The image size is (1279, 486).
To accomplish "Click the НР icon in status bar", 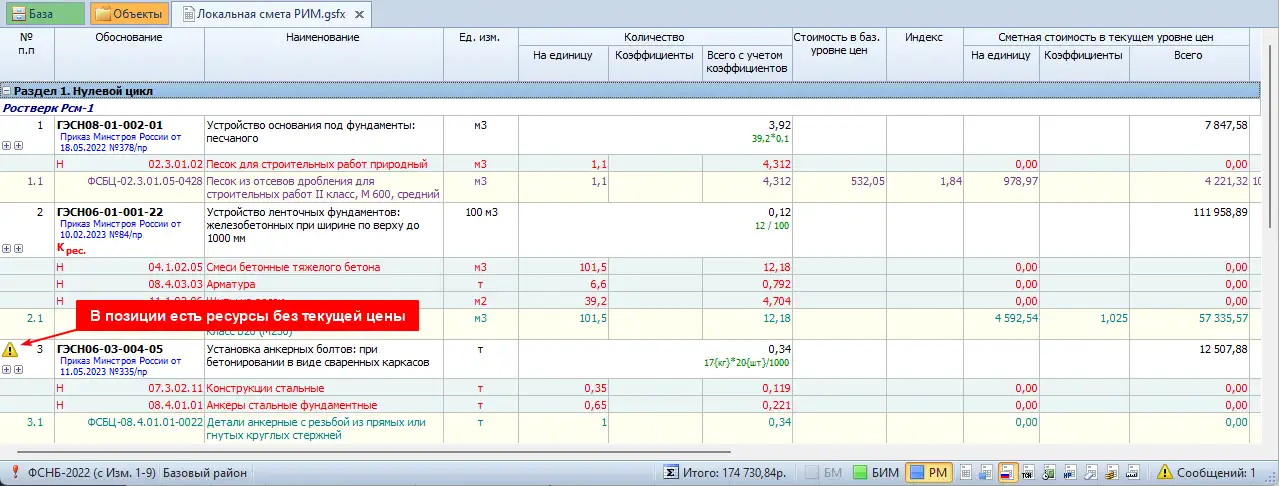I will [1068, 473].
